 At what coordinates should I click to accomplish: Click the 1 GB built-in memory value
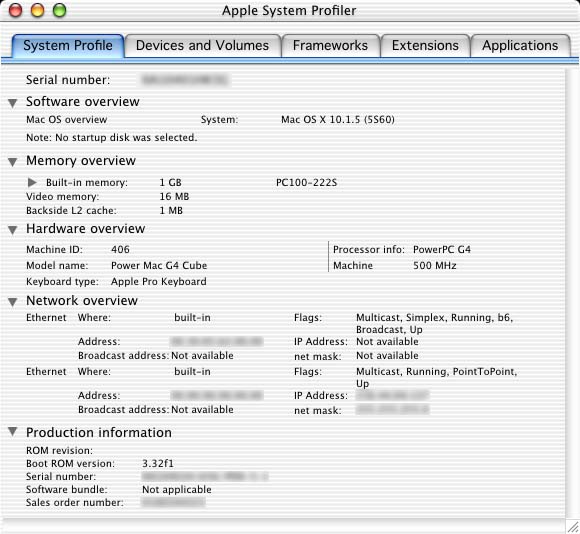pyautogui.click(x=171, y=183)
